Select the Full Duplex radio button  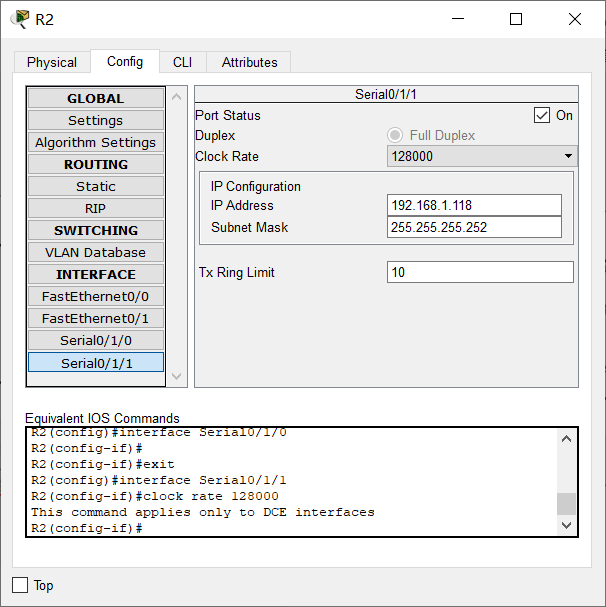click(x=395, y=135)
